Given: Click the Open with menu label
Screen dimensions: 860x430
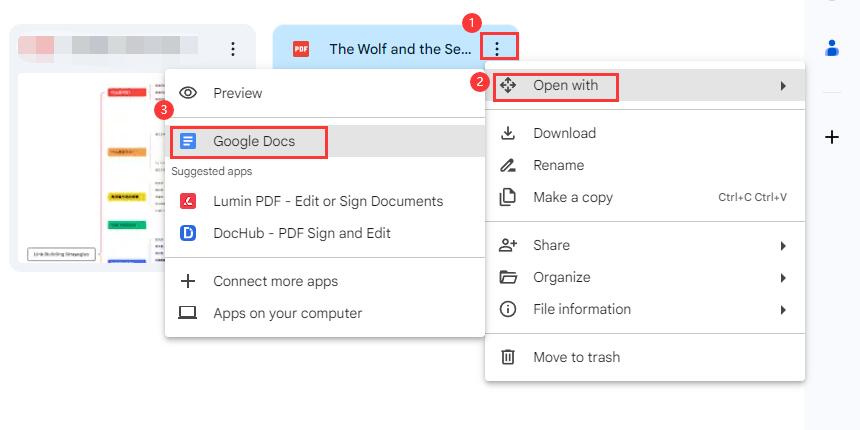Looking at the screenshot, I should point(565,85).
